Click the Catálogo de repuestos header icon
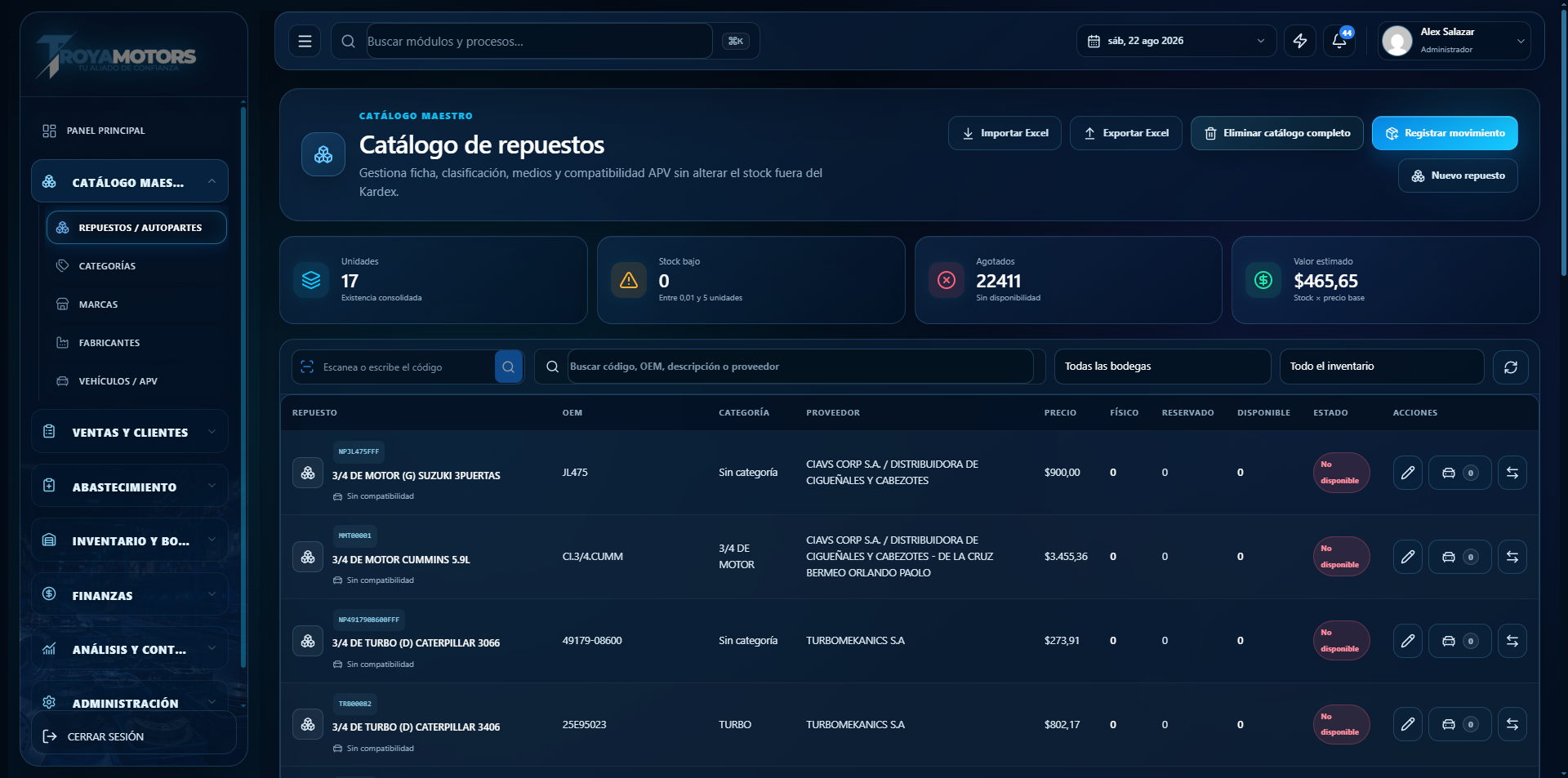 coord(323,154)
